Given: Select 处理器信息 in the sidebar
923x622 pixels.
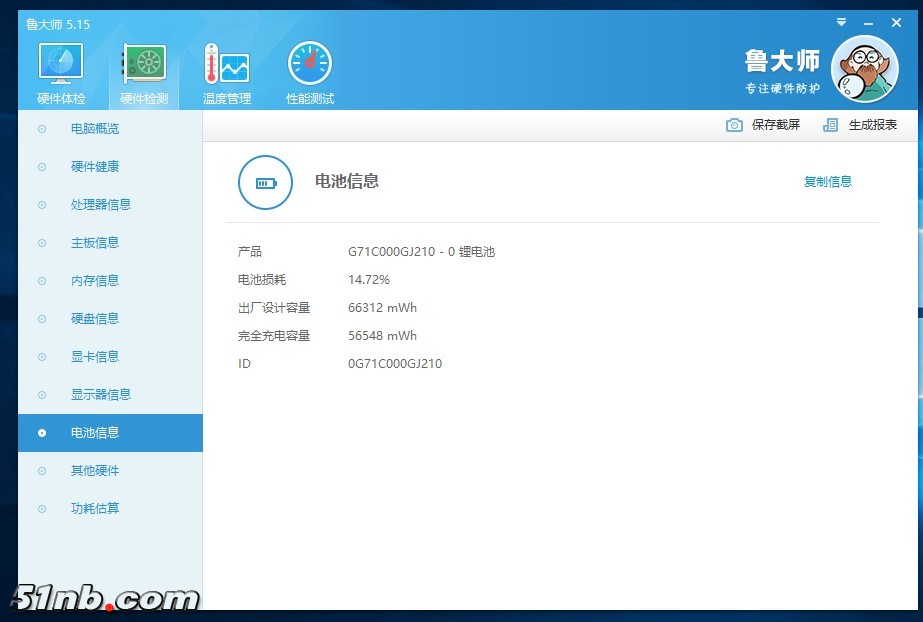Looking at the screenshot, I should click(x=101, y=205).
